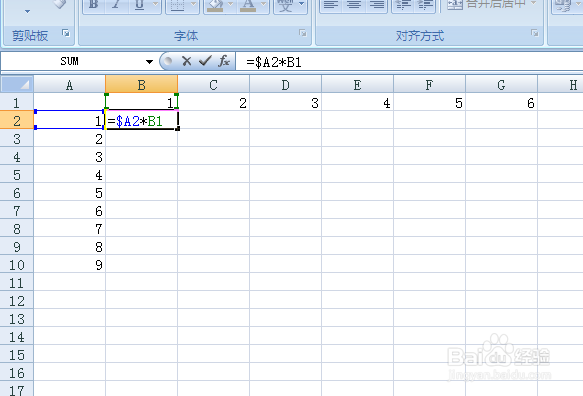
Task: Click cell C1 containing 2
Action: (213, 102)
